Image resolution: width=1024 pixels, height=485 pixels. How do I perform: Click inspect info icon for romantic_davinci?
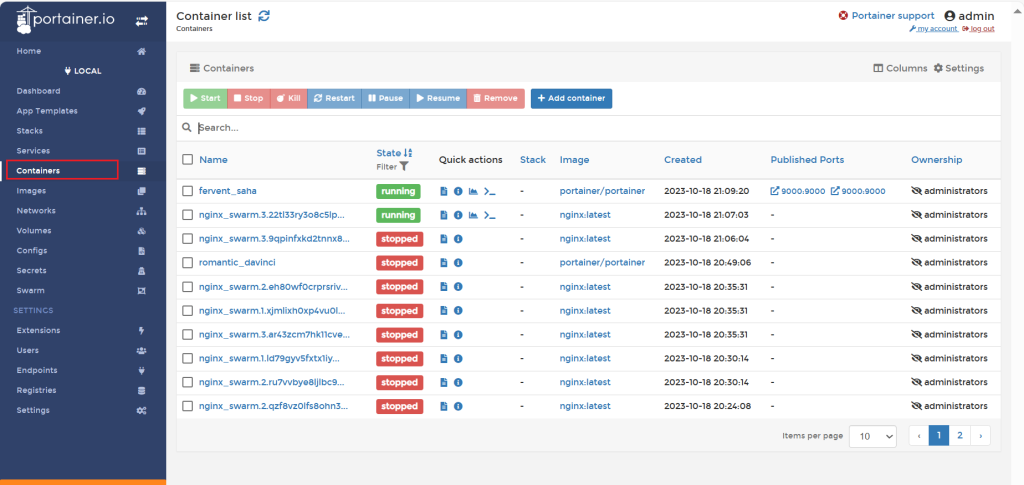click(x=458, y=263)
